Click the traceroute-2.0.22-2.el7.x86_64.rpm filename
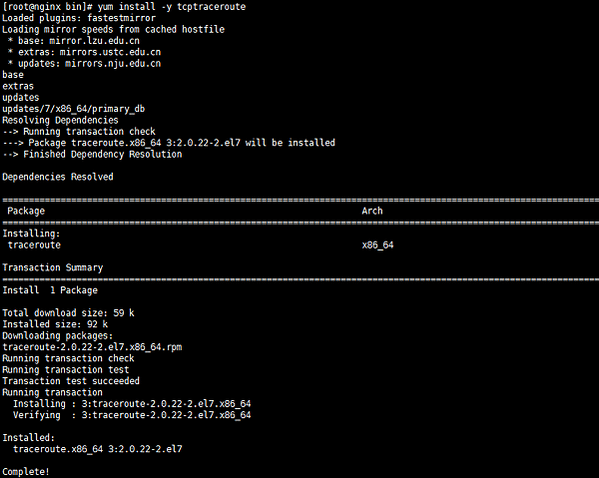Viewport: 599px width, 478px height. [92, 347]
